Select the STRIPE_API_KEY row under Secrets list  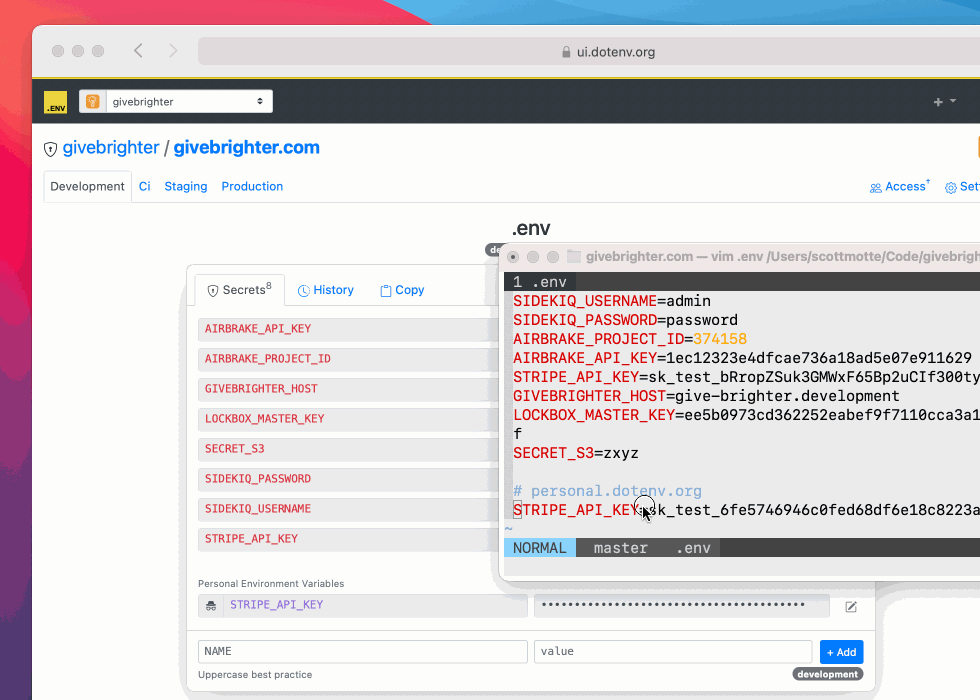(348, 539)
